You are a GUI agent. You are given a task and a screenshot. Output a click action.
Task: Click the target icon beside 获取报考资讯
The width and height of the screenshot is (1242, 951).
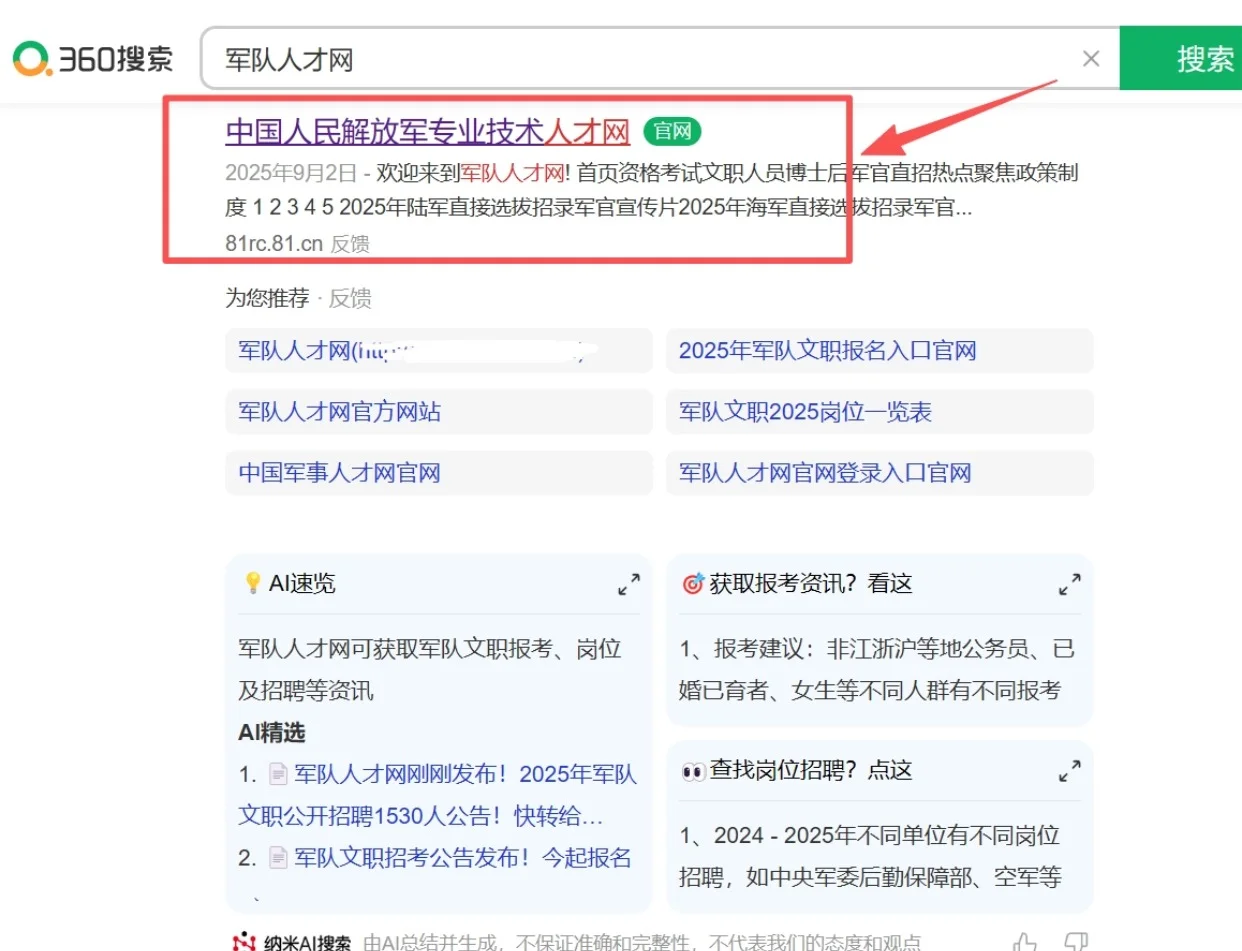(x=694, y=584)
